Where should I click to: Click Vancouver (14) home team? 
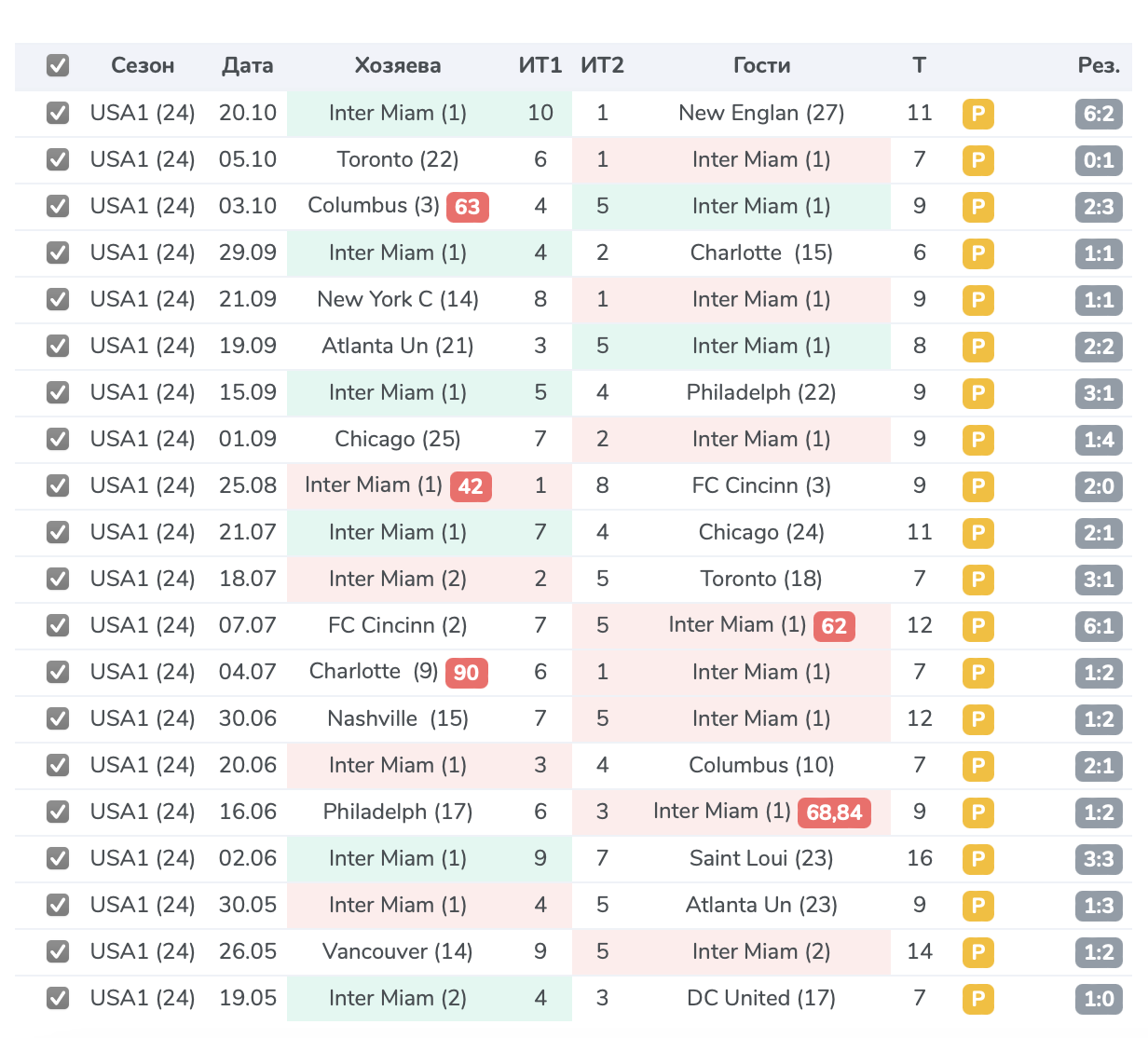click(398, 951)
